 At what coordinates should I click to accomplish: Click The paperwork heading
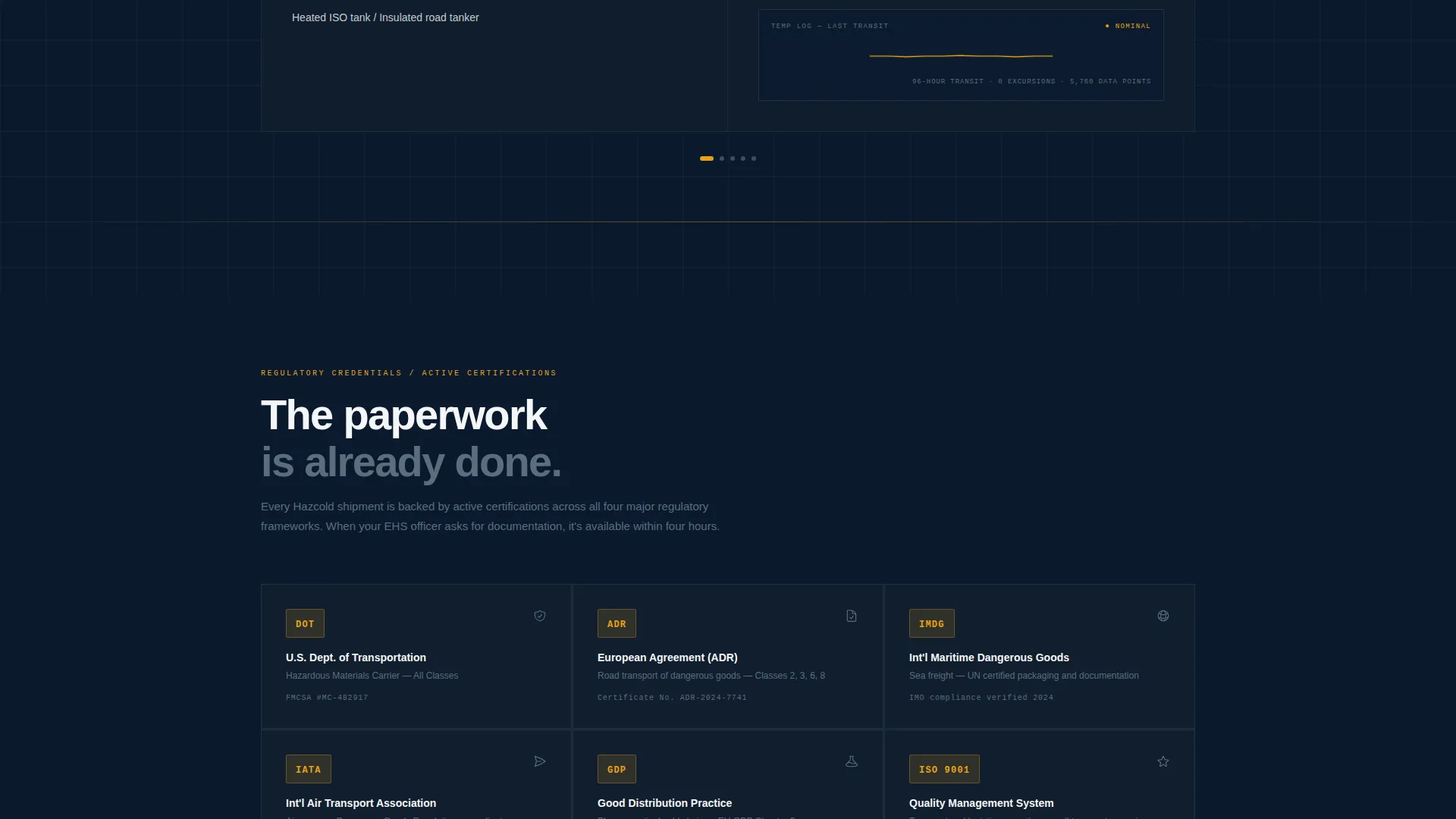(x=403, y=416)
